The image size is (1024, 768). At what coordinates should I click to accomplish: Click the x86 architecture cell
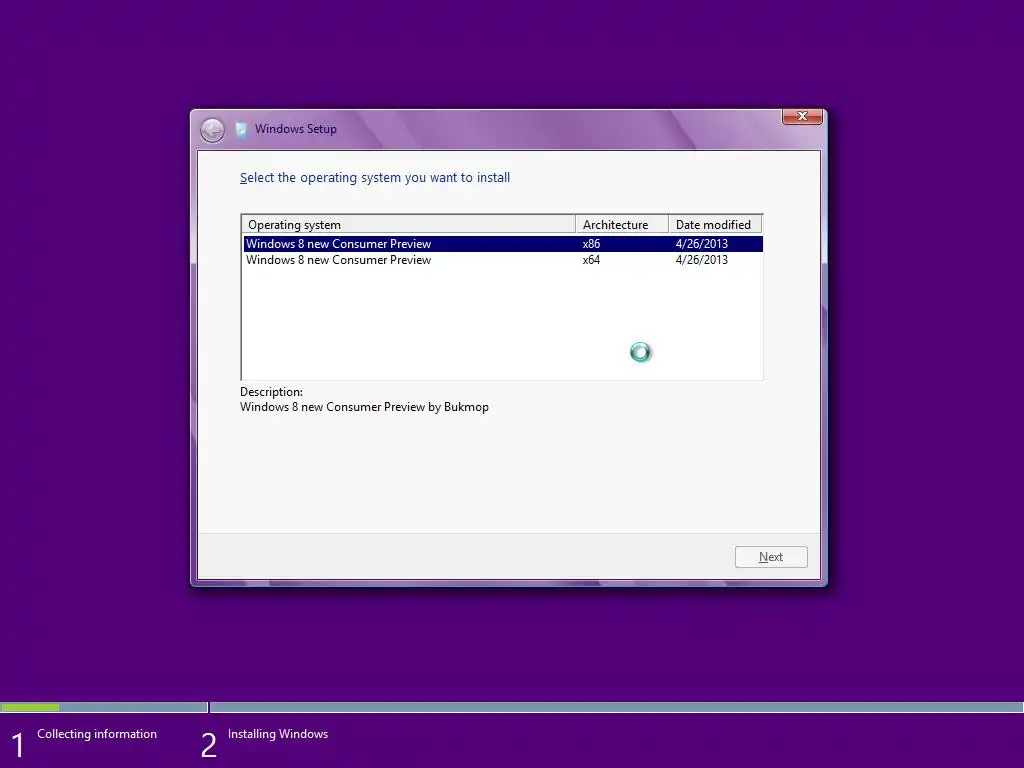[x=591, y=244]
